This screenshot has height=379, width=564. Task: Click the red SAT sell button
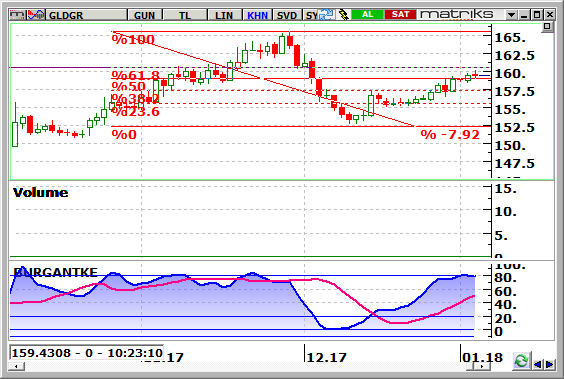pyautogui.click(x=400, y=14)
